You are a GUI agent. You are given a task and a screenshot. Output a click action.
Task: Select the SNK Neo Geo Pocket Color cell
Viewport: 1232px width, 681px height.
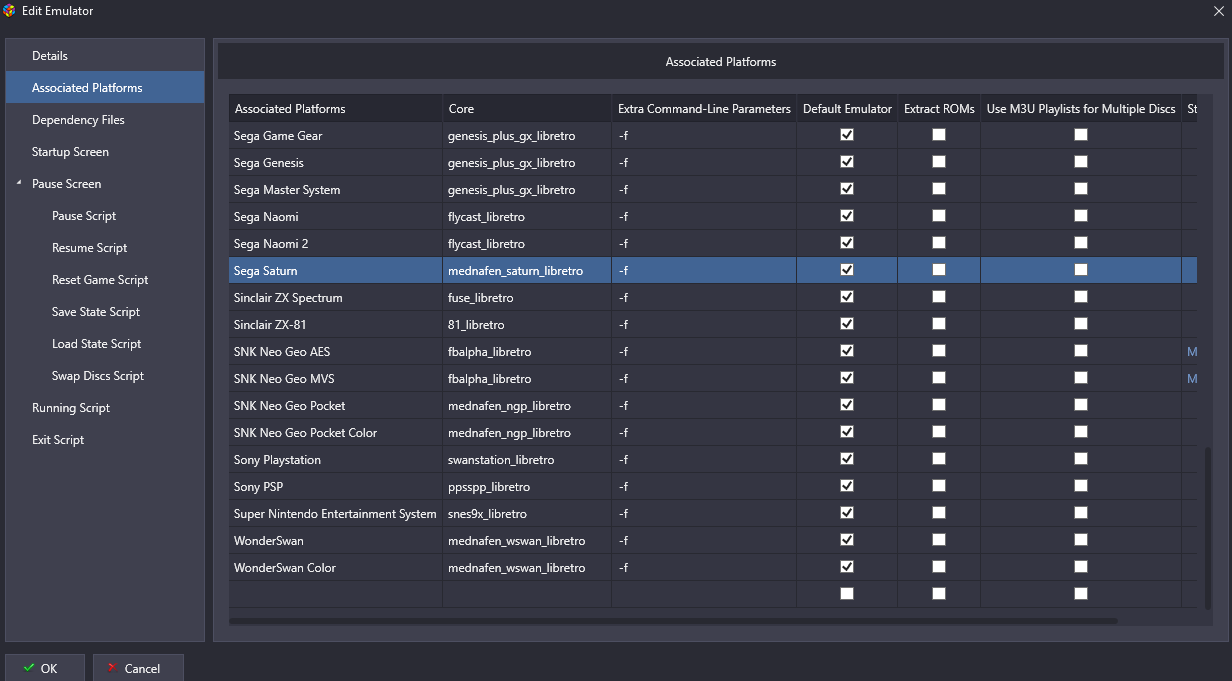point(335,432)
